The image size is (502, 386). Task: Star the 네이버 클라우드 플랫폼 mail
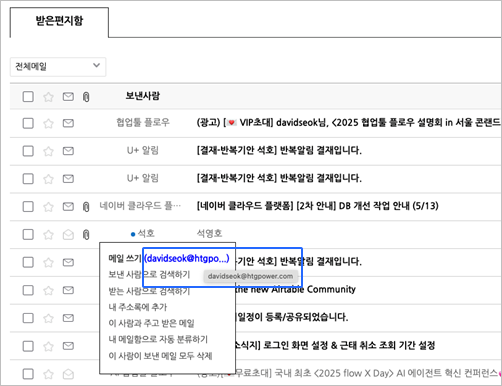[x=48, y=207]
